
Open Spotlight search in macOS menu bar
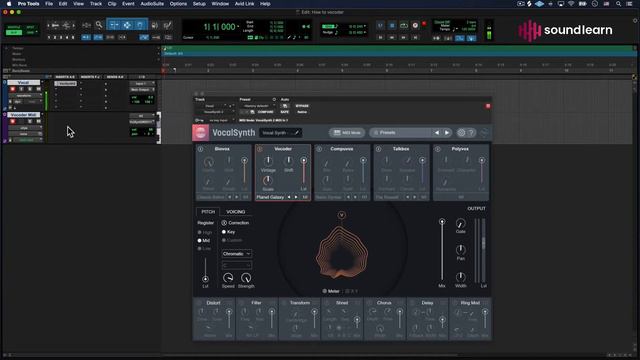pyautogui.click(x=618, y=4)
